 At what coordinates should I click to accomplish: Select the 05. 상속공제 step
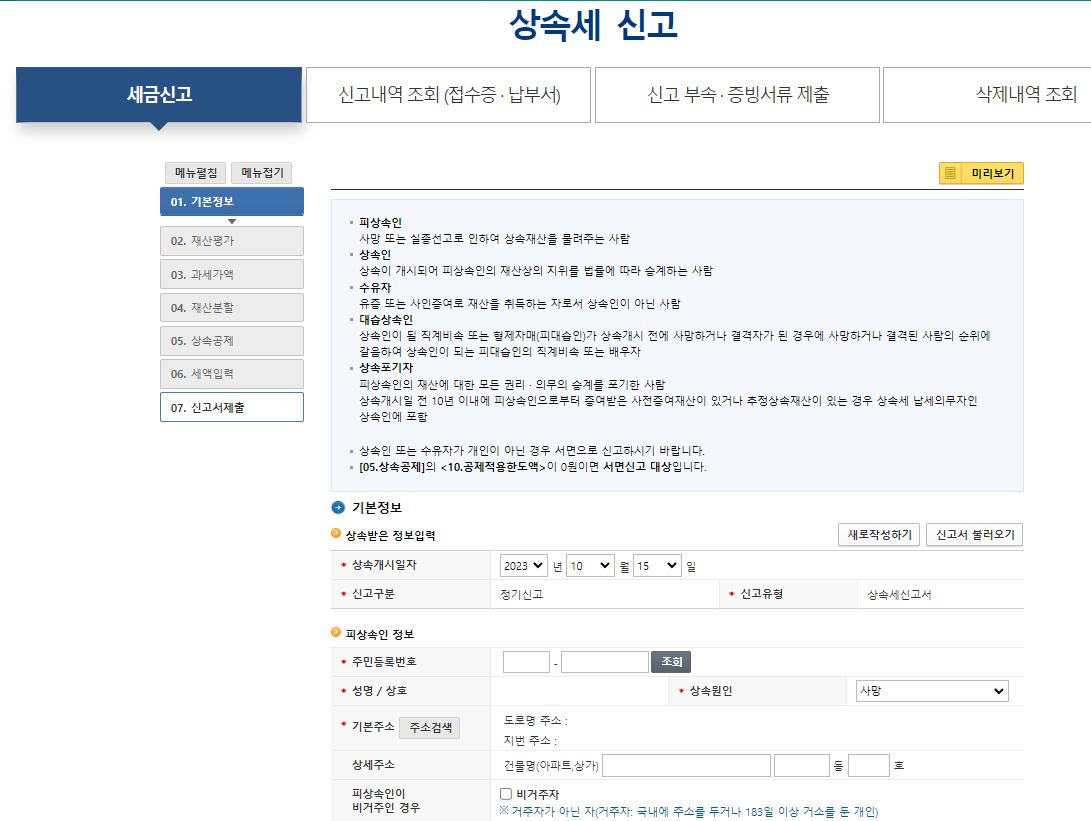point(232,340)
